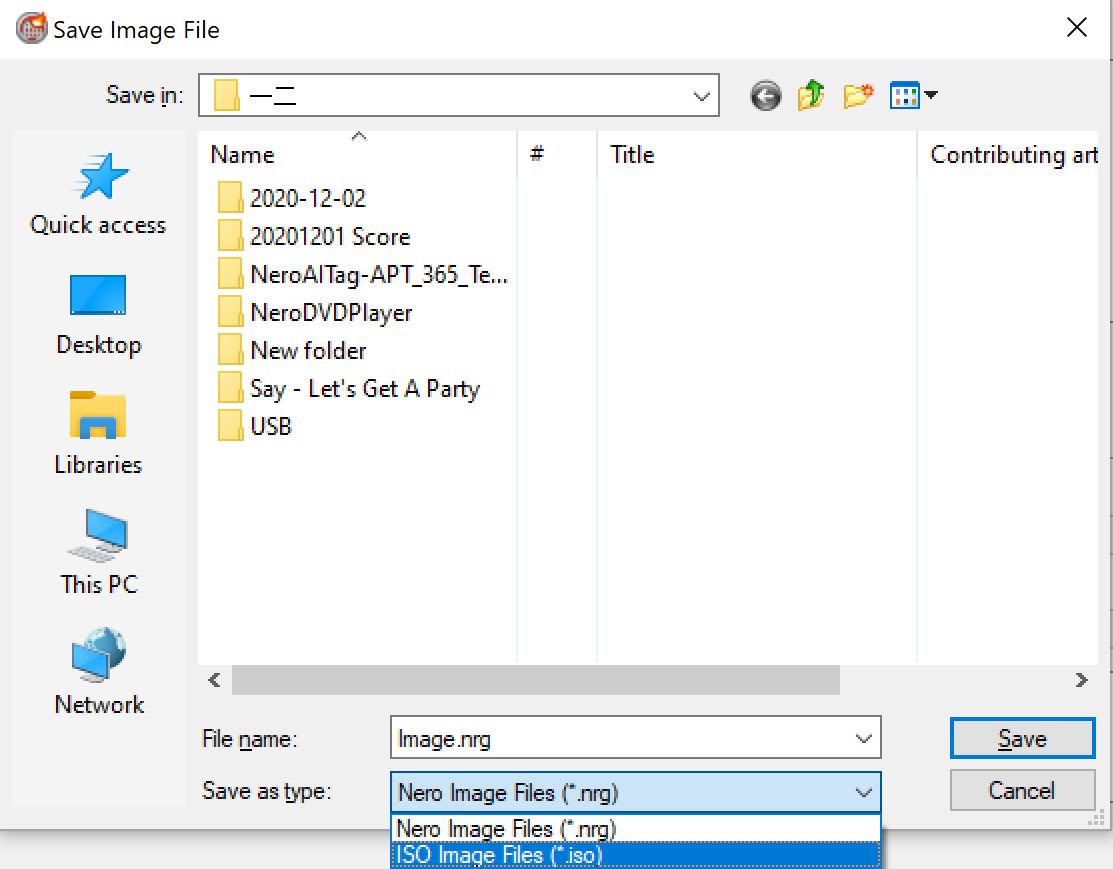
Task: Open Libraries in places sidebar
Action: click(x=98, y=433)
